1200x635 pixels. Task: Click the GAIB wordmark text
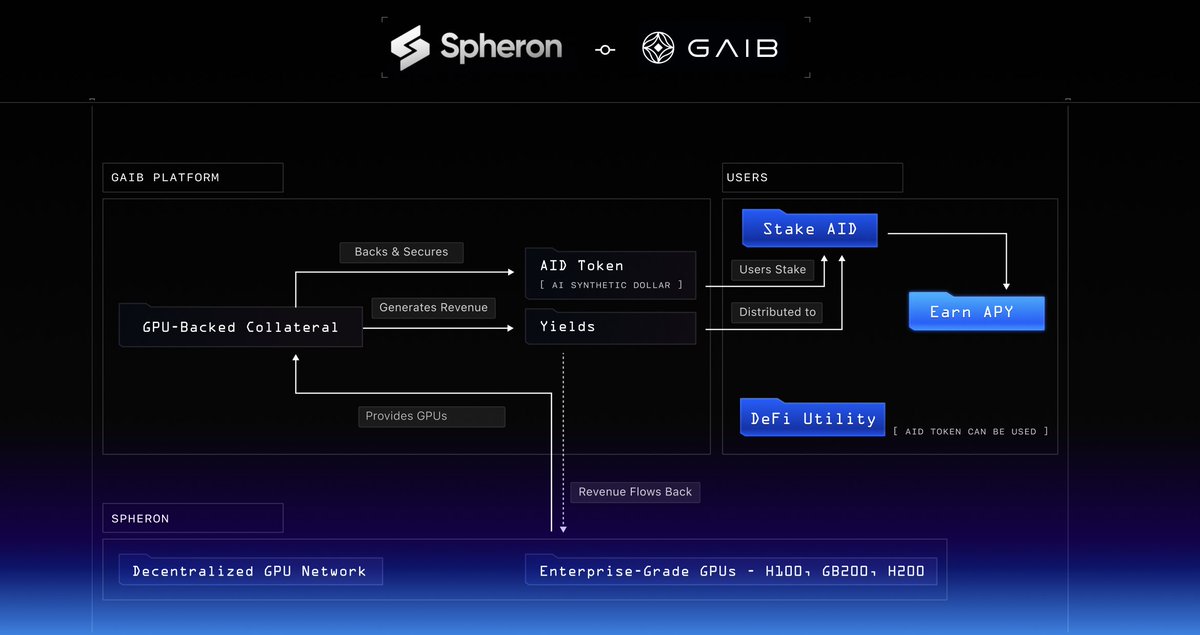tap(732, 48)
